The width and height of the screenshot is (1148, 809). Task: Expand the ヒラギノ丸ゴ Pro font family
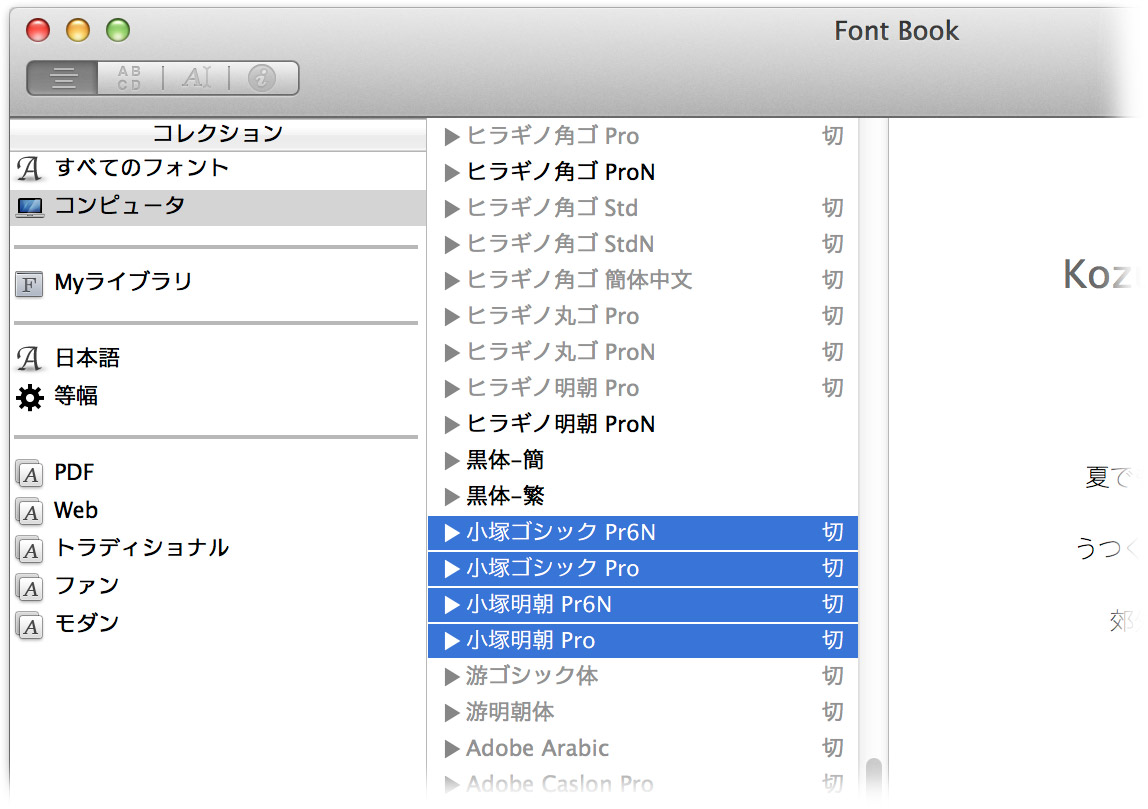point(452,317)
